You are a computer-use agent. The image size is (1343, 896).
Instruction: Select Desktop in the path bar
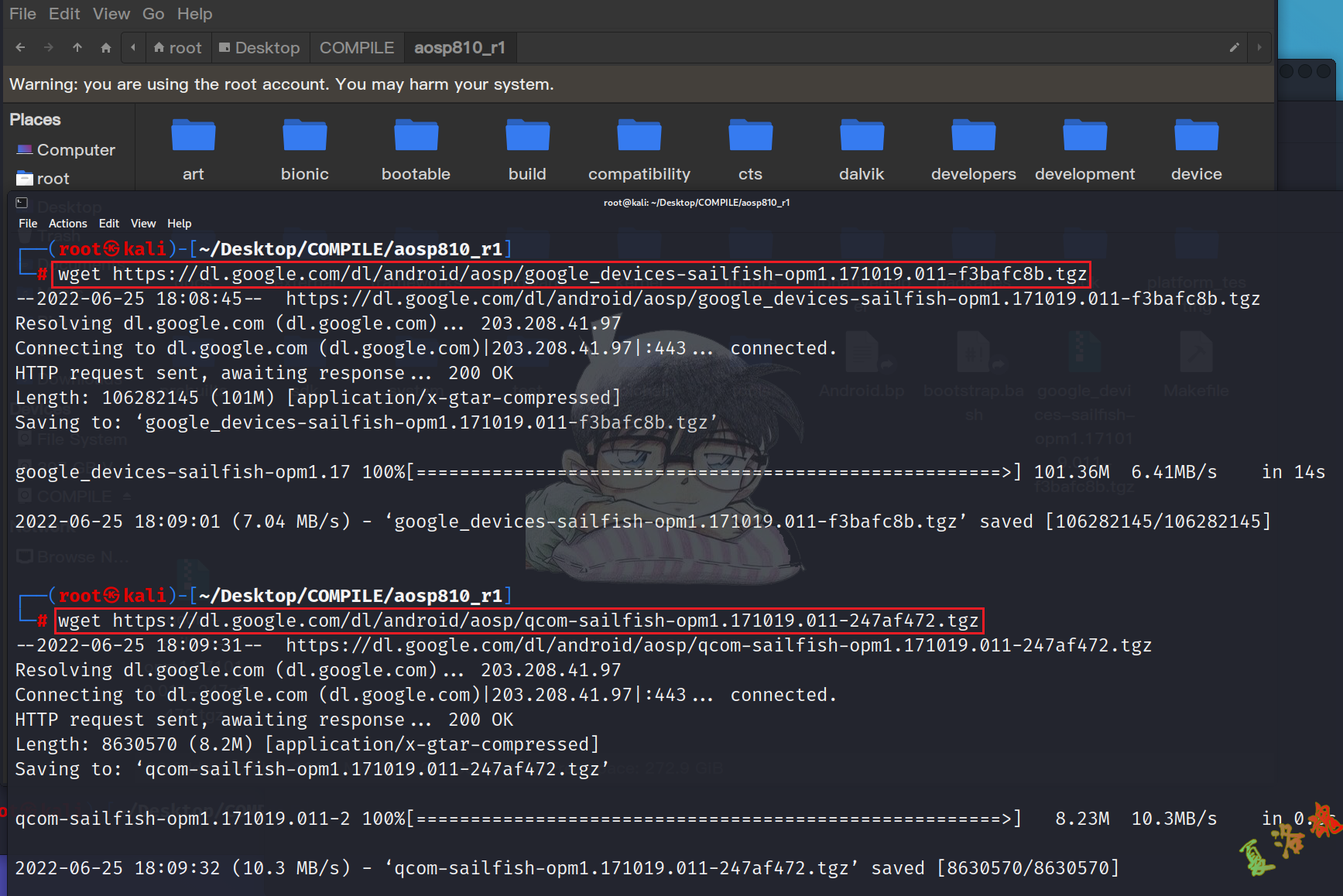coord(259,48)
